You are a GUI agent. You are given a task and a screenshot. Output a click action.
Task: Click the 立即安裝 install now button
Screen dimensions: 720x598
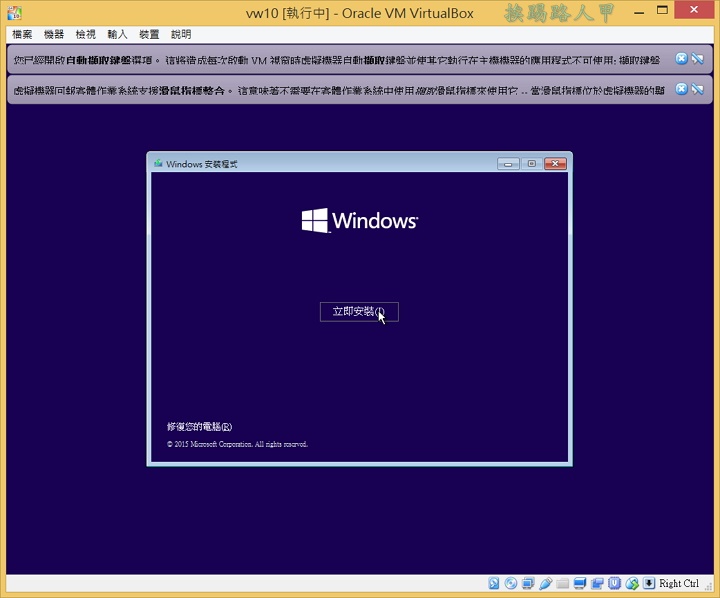[x=359, y=312]
